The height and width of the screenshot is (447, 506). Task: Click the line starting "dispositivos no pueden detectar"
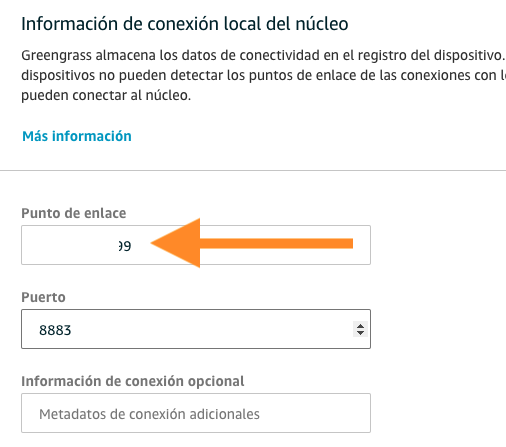[263, 76]
